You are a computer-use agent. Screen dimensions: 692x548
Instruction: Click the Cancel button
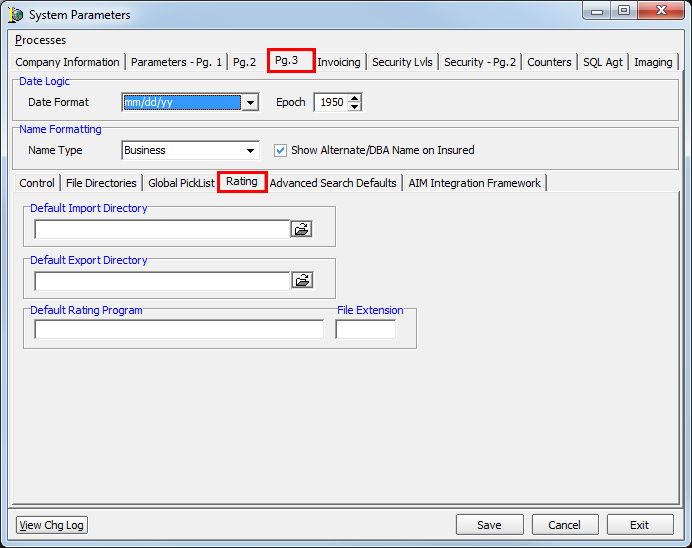[x=565, y=525]
